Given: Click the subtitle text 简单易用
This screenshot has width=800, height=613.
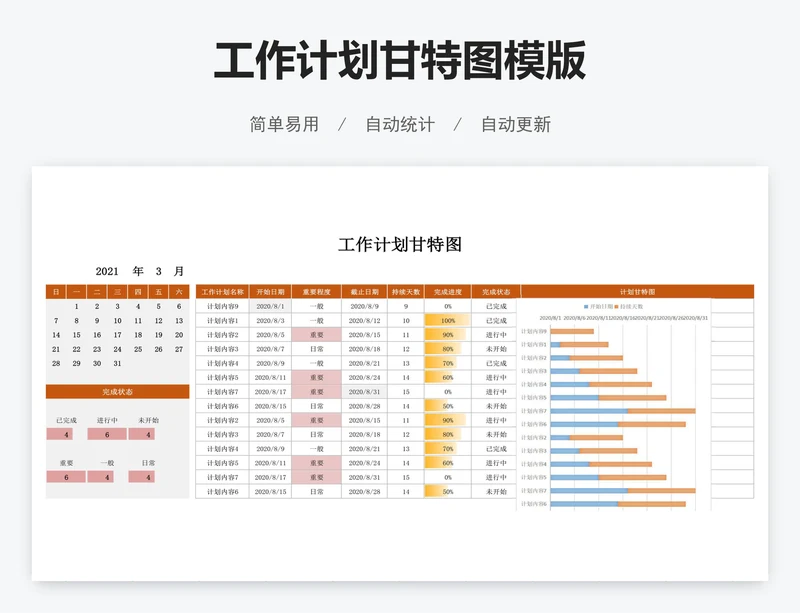Looking at the screenshot, I should click(x=284, y=125).
